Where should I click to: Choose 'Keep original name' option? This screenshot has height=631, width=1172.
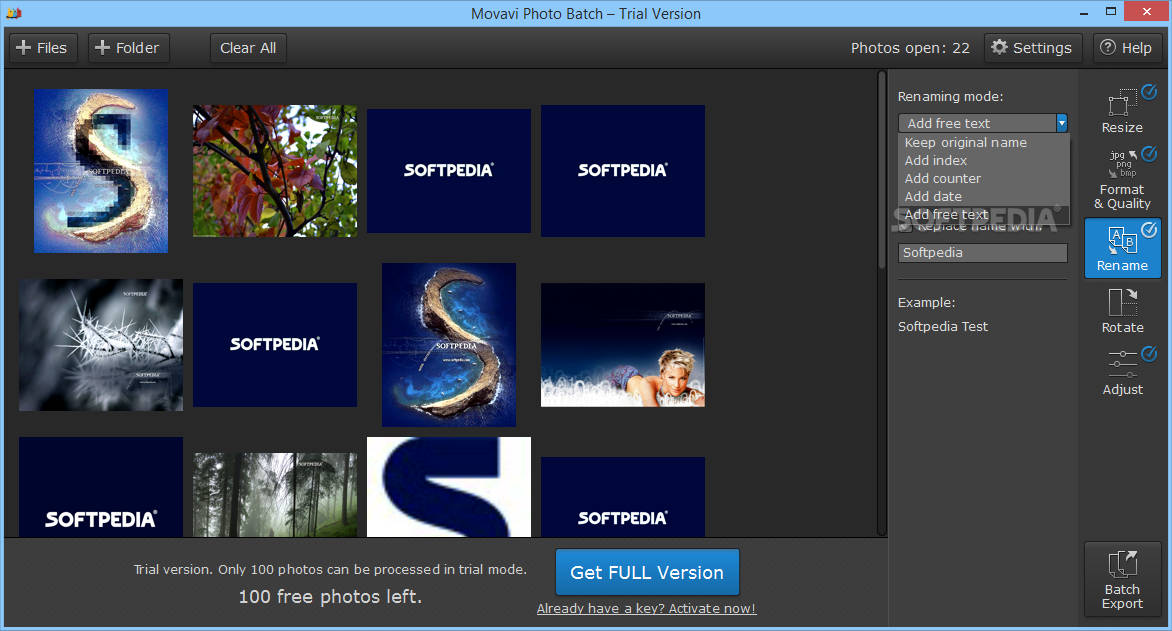984,142
